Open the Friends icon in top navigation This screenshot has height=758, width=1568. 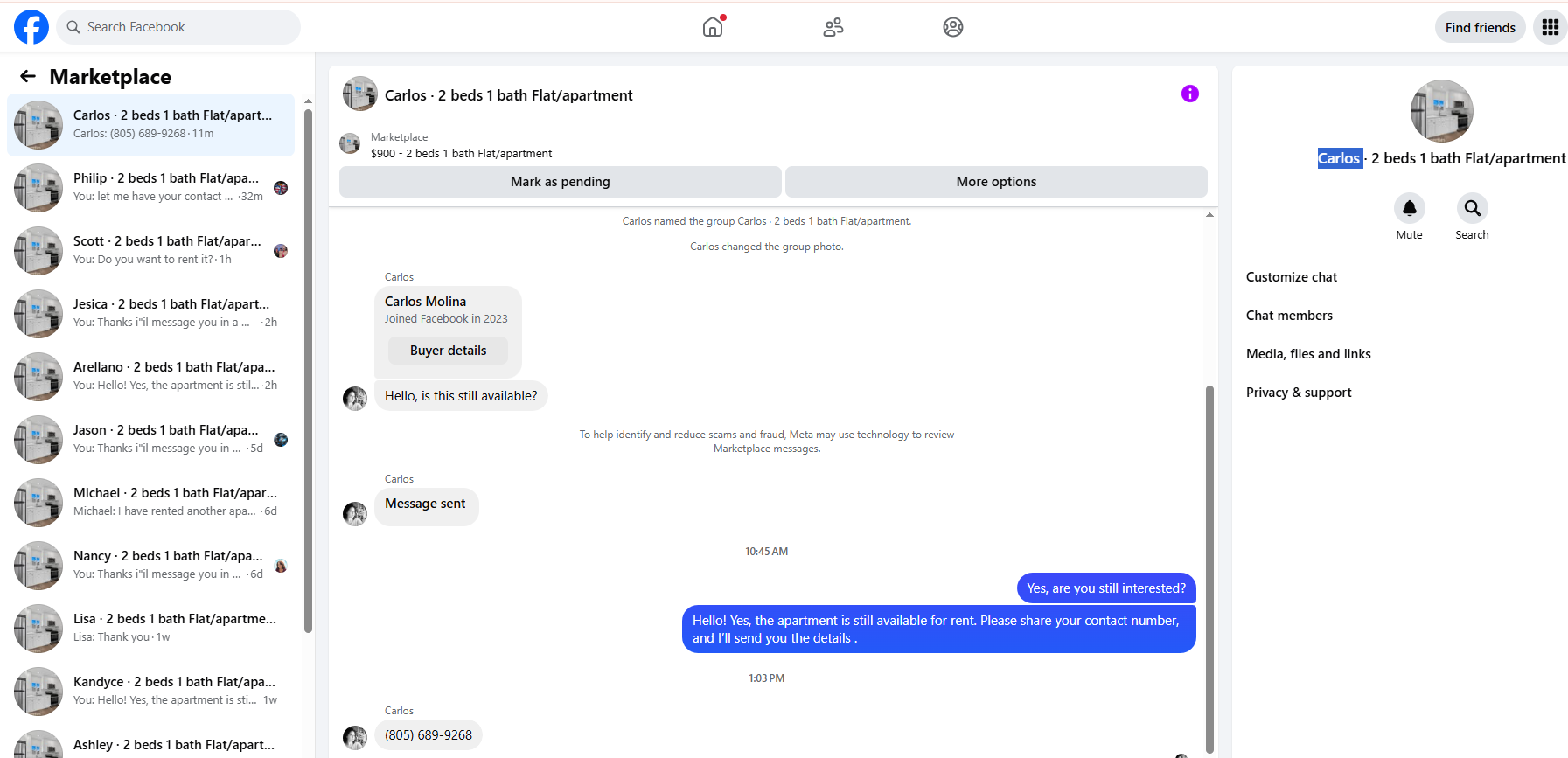833,27
